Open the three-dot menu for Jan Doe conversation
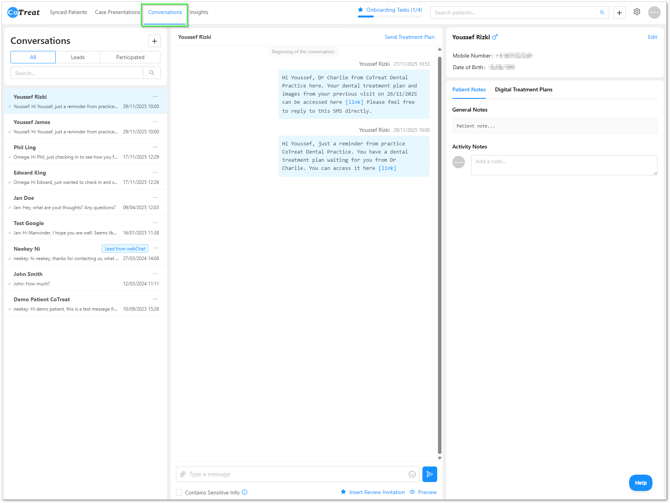Screen dimensions: 670x503 (155, 197)
